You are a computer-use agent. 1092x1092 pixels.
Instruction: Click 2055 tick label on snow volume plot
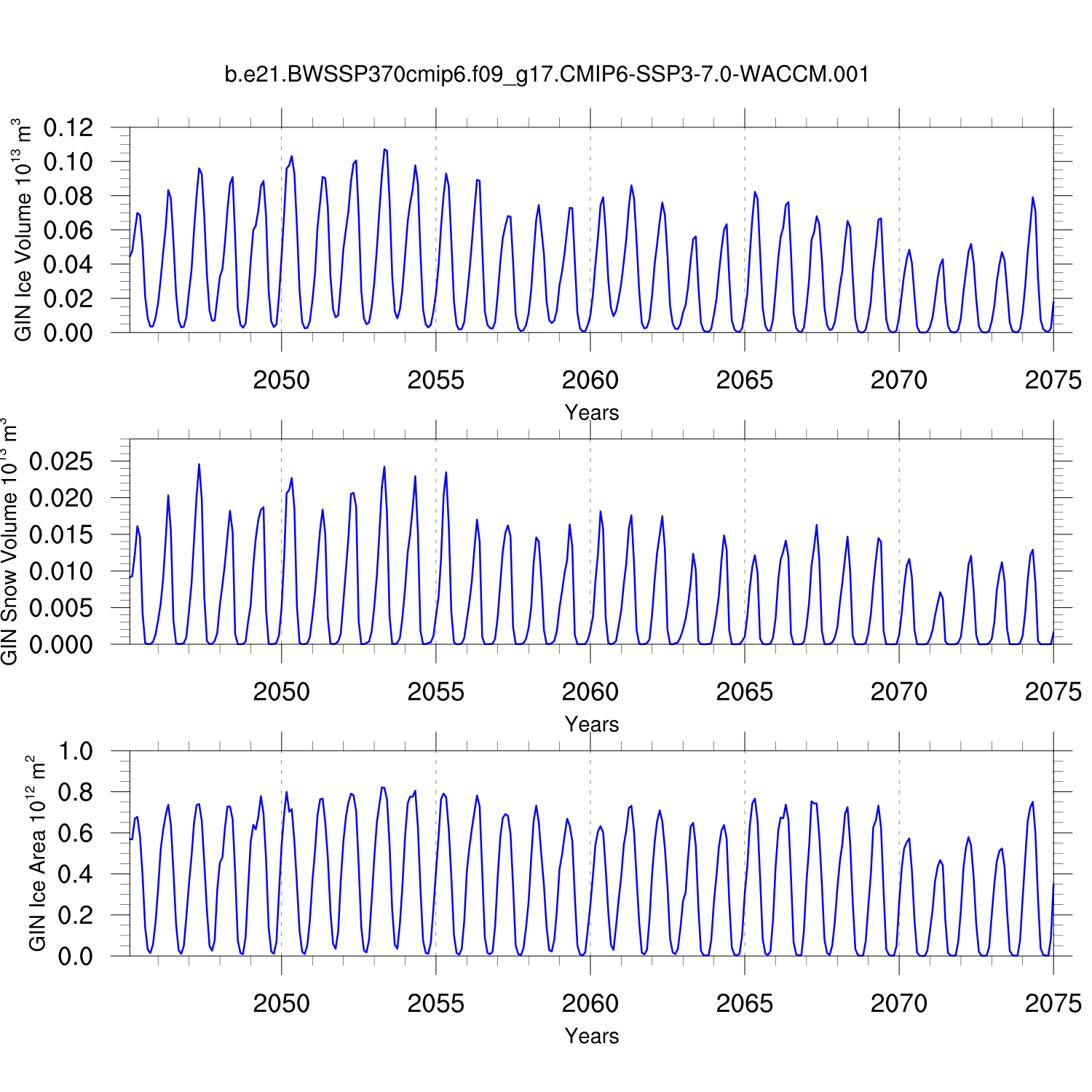(x=435, y=692)
